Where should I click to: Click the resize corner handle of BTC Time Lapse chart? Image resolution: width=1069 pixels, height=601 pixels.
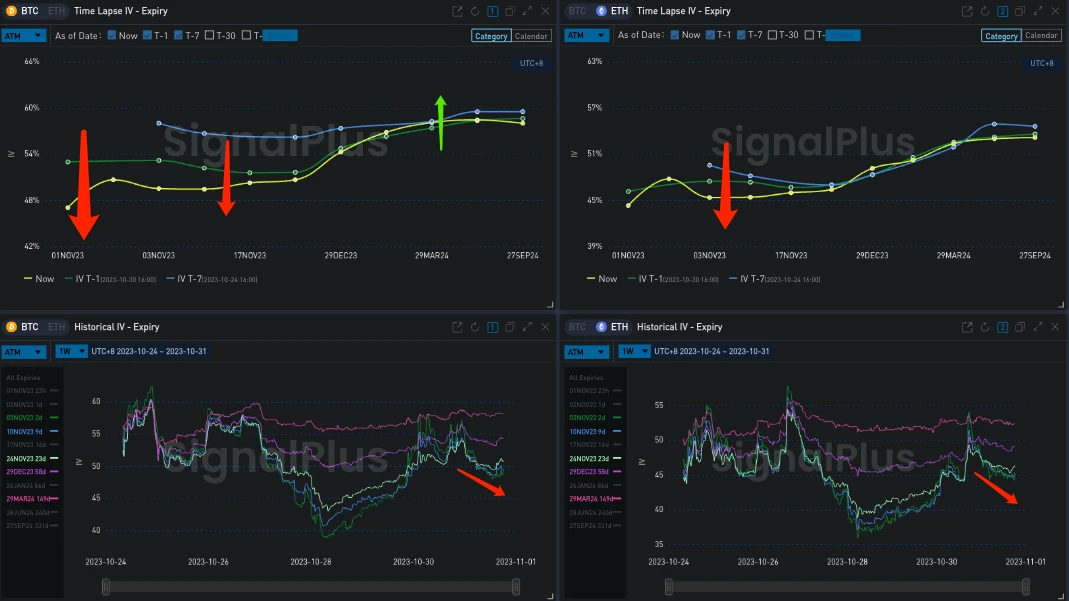(550, 304)
